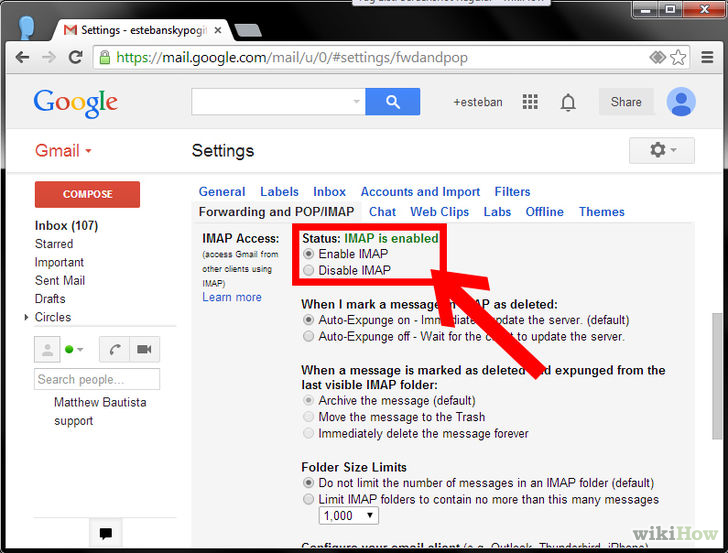The height and width of the screenshot is (553, 728).
Task: Click the browser forward arrow
Action: pyautogui.click(x=48, y=58)
